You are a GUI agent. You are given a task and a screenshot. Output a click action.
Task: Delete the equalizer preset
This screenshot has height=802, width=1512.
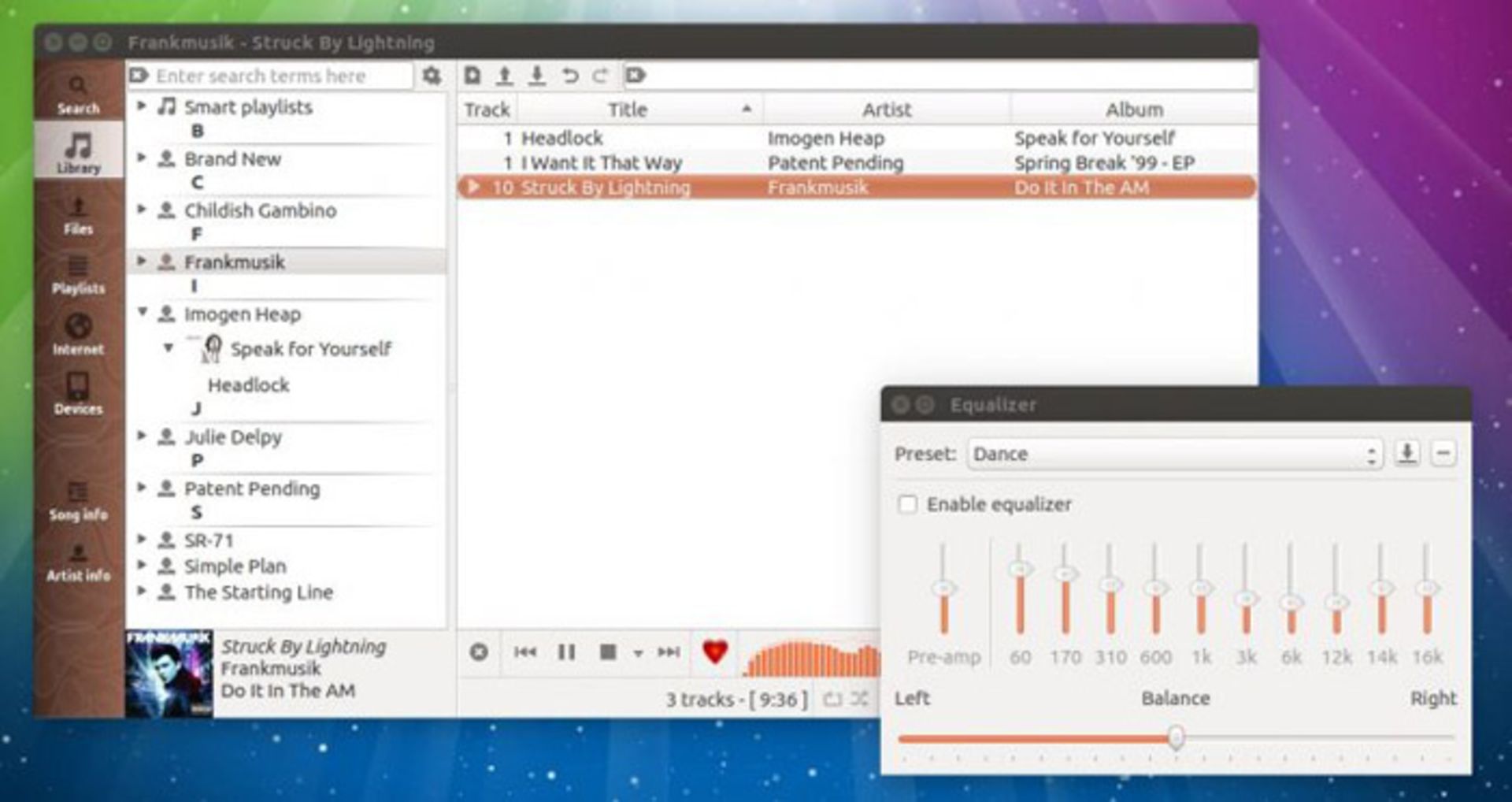pyautogui.click(x=1443, y=453)
